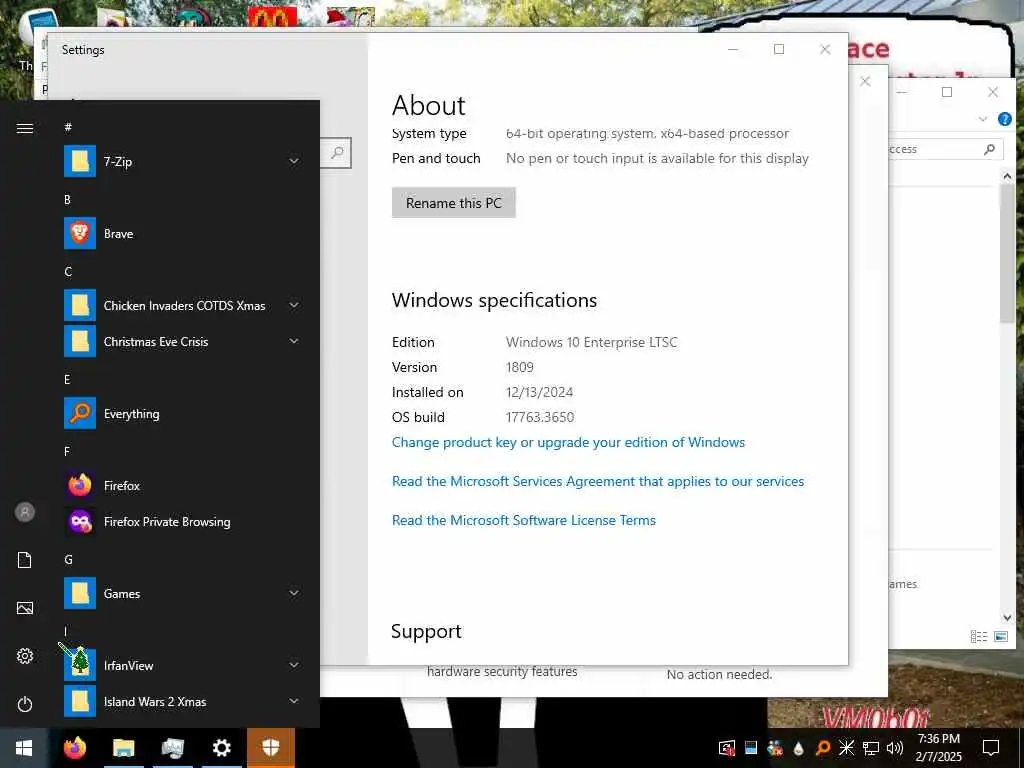Jump to letter E header in app list
1024x768 pixels.
click(67, 379)
